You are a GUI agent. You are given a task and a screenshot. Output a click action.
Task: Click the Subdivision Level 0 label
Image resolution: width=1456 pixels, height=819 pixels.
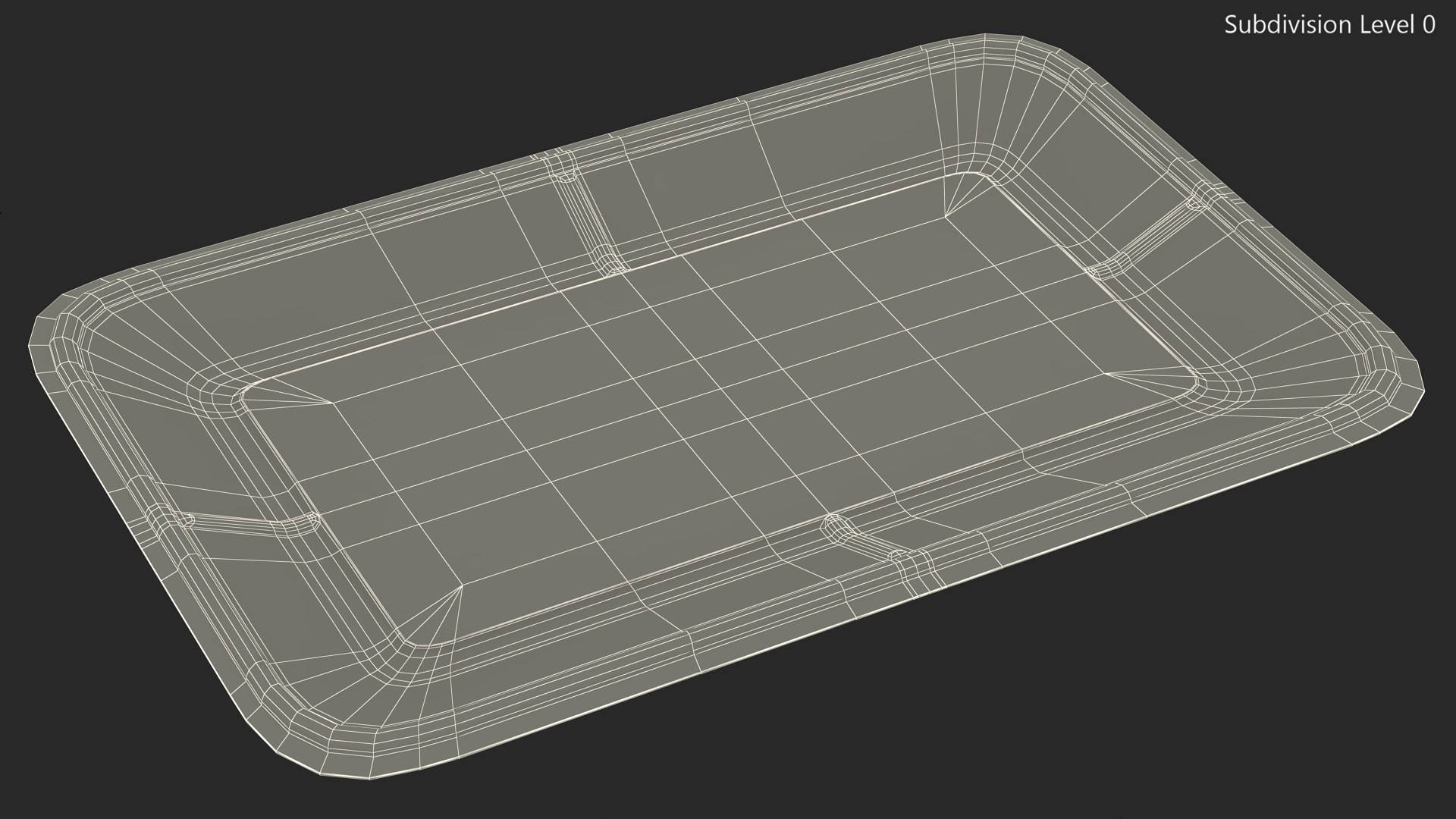tap(1329, 25)
